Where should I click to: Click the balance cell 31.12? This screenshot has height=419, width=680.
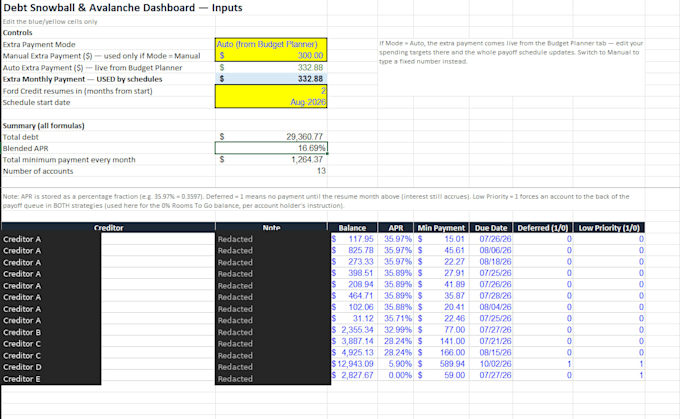coord(352,318)
